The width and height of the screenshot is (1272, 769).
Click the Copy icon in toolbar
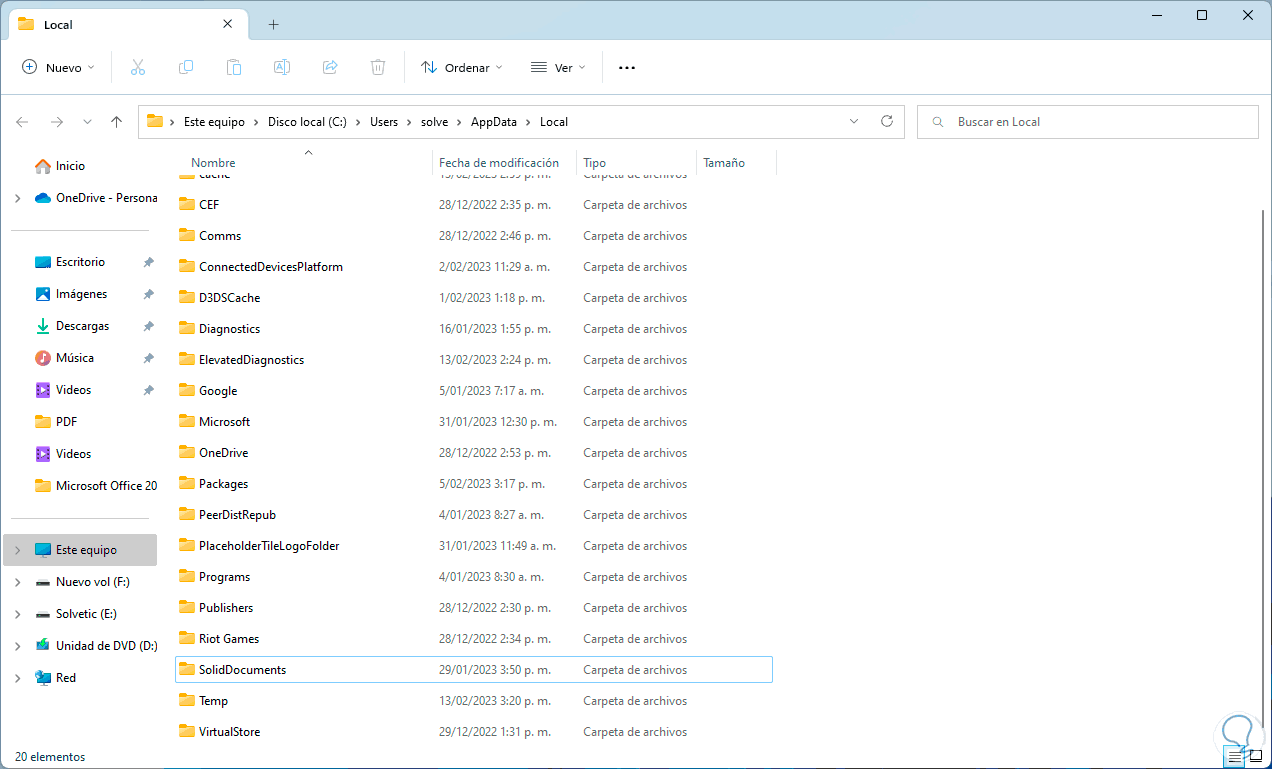point(186,67)
